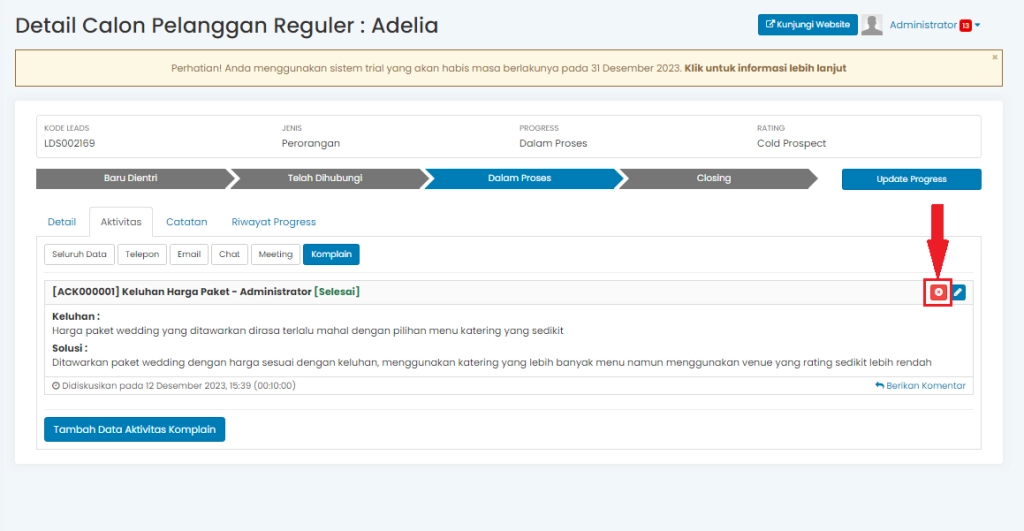
Task: Open the Administrator dropdown menu
Action: (x=933, y=25)
